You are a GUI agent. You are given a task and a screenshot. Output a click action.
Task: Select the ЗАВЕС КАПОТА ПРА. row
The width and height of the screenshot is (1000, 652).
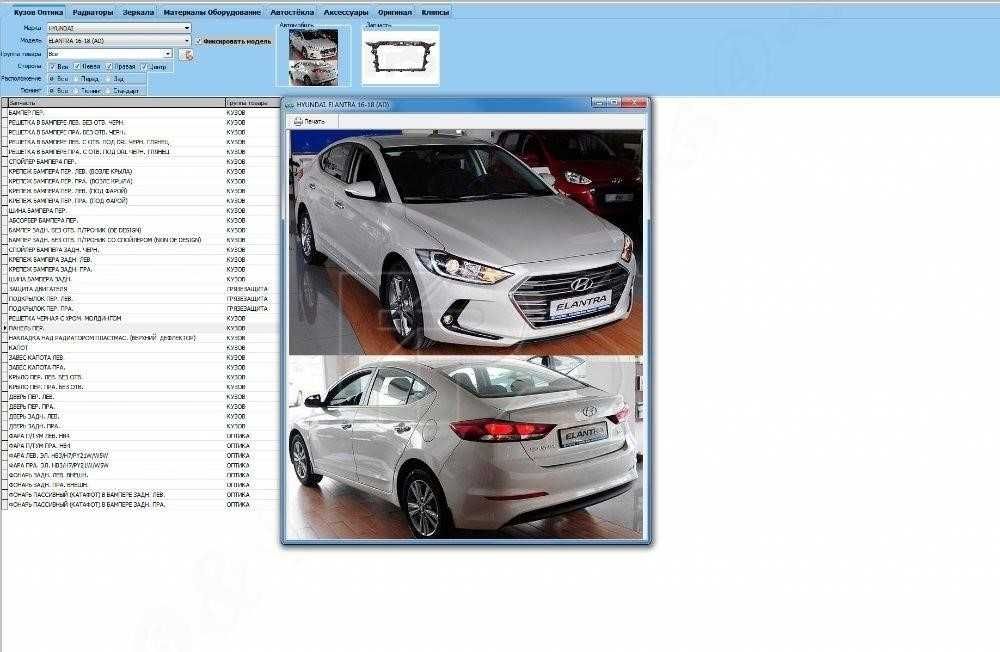coord(143,367)
